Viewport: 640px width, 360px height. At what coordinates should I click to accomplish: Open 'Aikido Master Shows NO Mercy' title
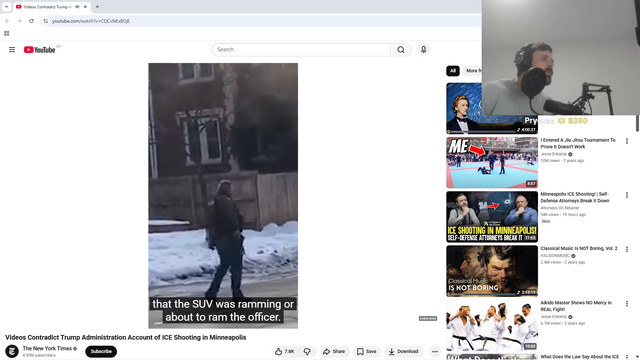(x=576, y=306)
